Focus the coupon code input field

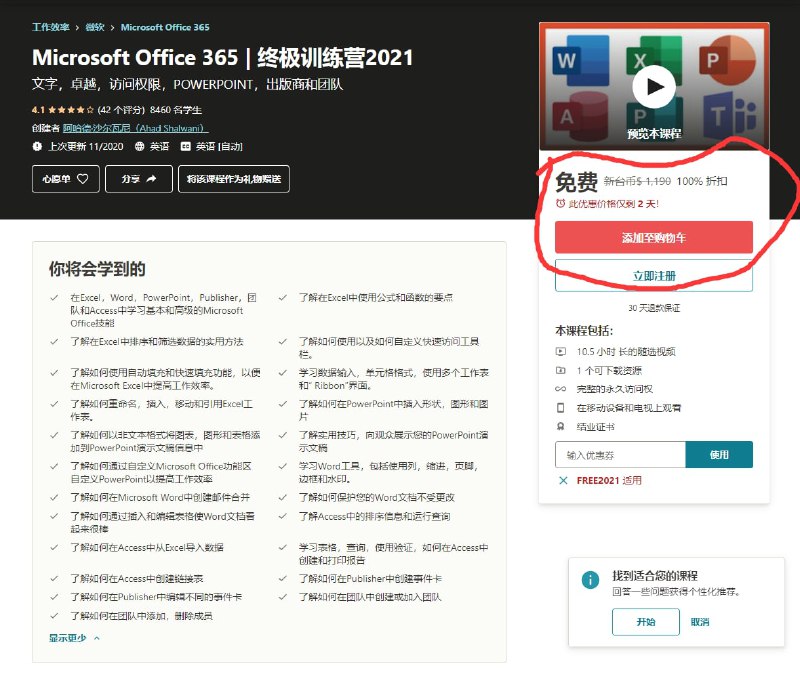click(620, 454)
